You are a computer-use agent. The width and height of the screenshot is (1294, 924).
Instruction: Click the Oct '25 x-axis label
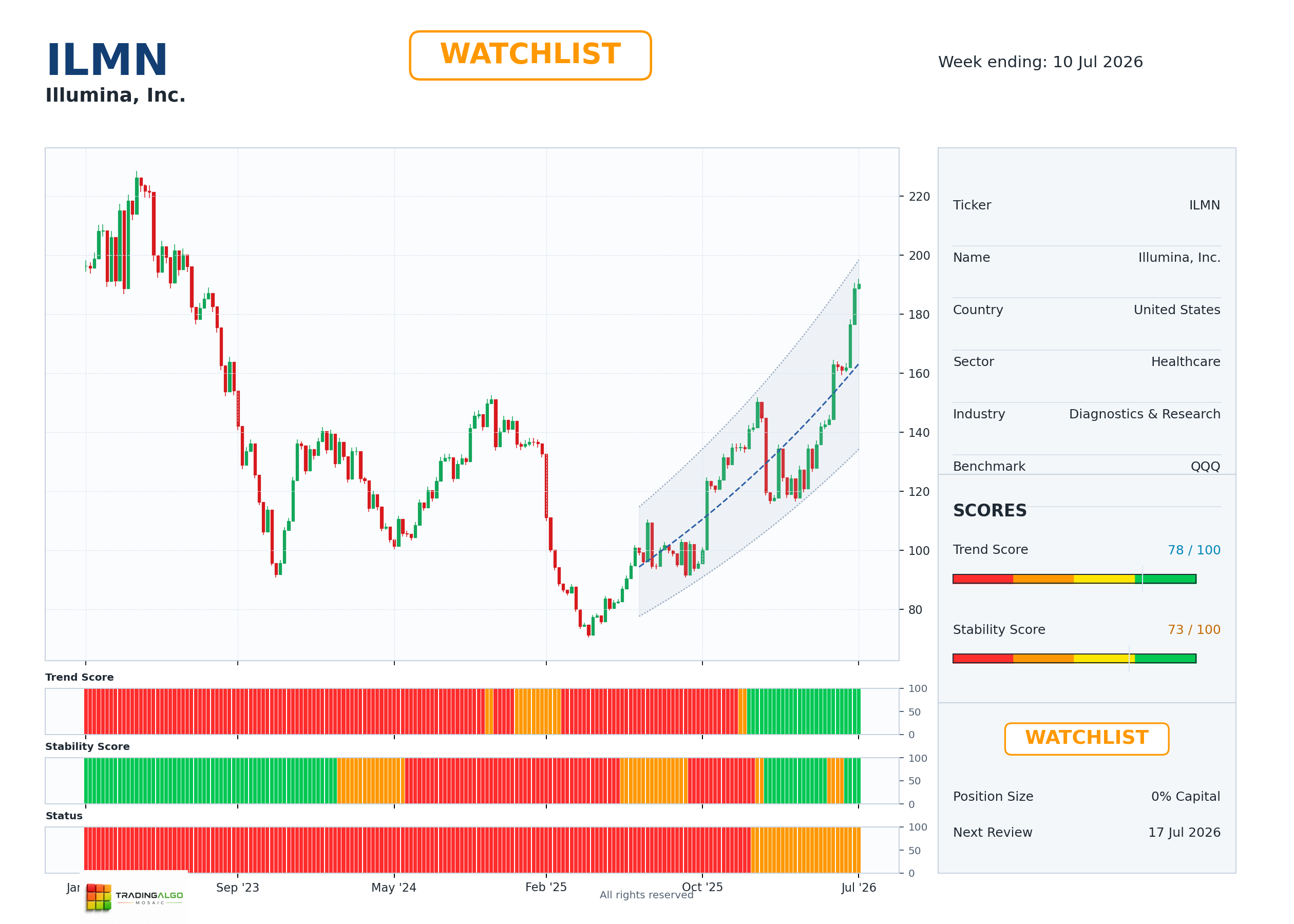[x=702, y=888]
